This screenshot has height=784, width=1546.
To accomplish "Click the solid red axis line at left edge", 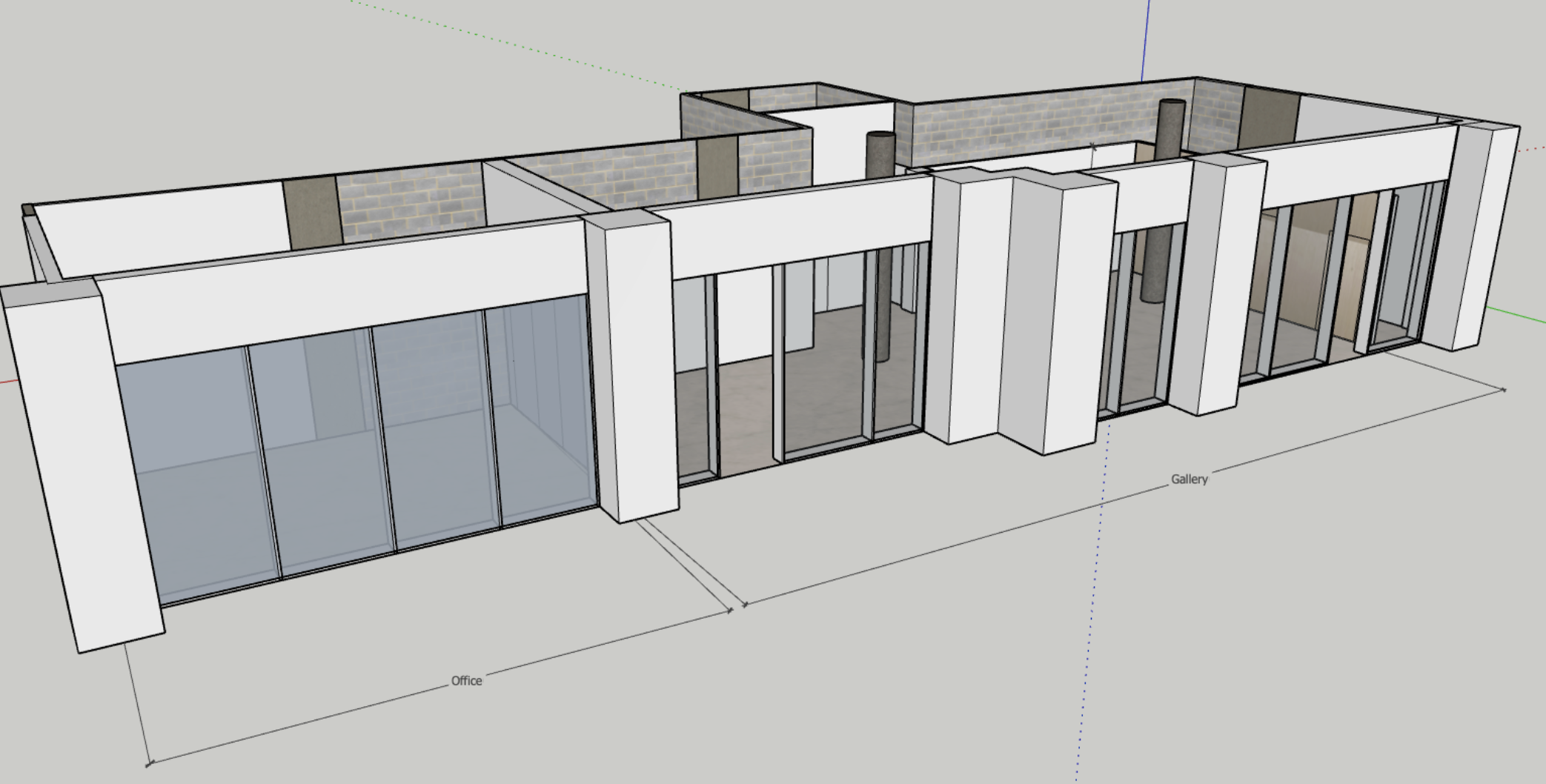I will pyautogui.click(x=6, y=382).
